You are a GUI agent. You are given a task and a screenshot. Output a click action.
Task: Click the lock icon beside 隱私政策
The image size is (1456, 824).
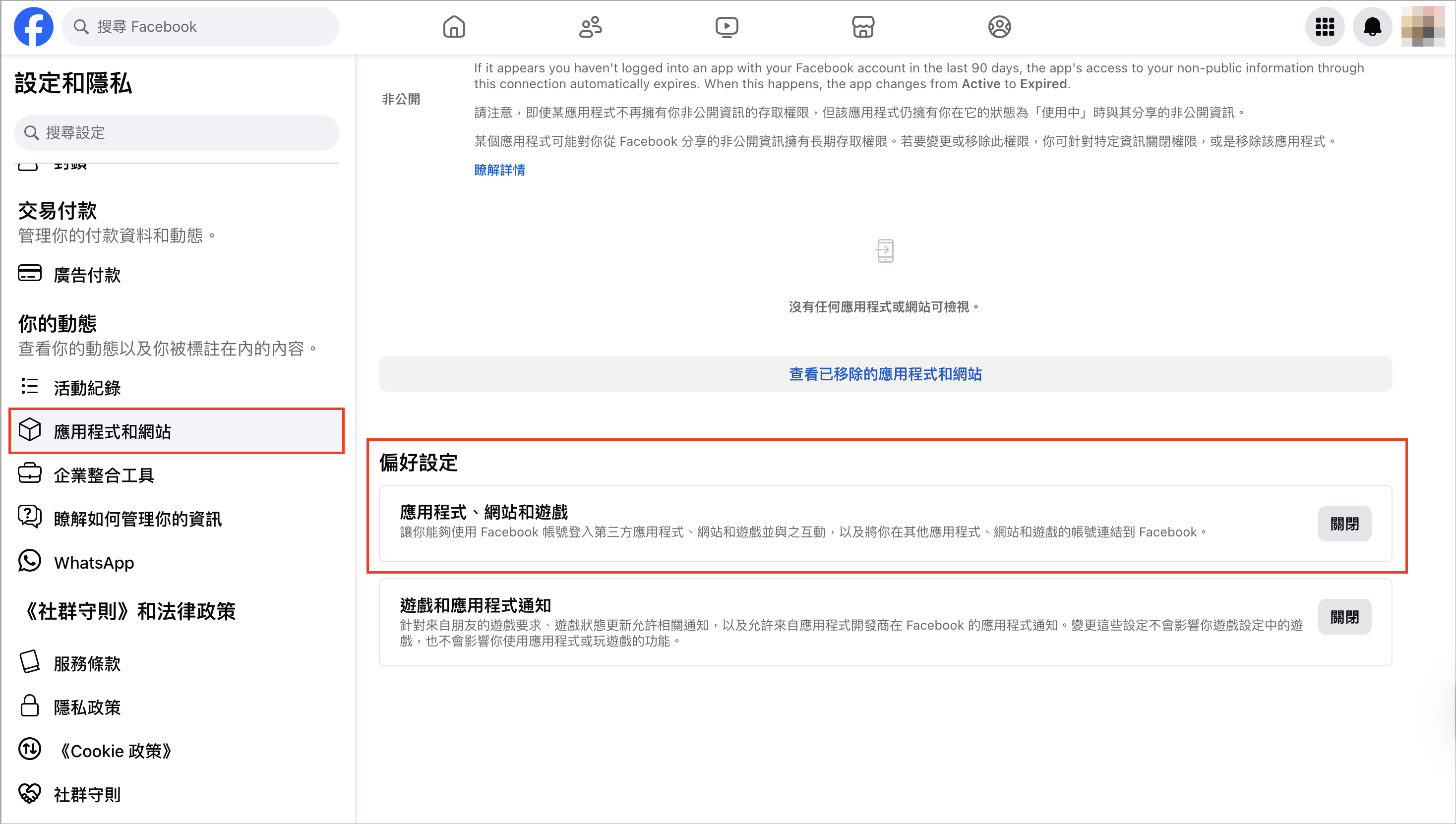[x=29, y=706]
